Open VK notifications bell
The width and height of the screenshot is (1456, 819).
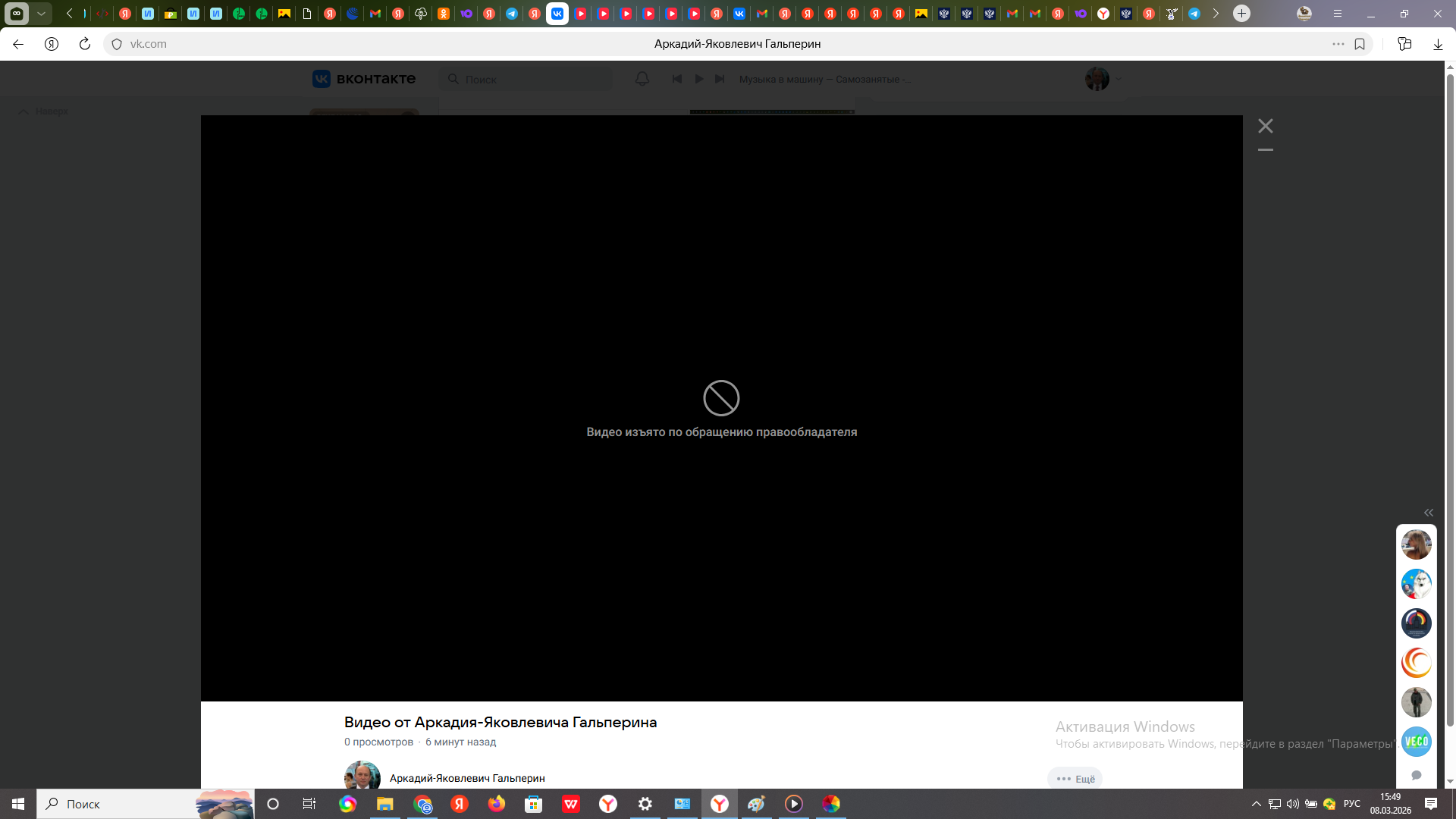(x=642, y=79)
